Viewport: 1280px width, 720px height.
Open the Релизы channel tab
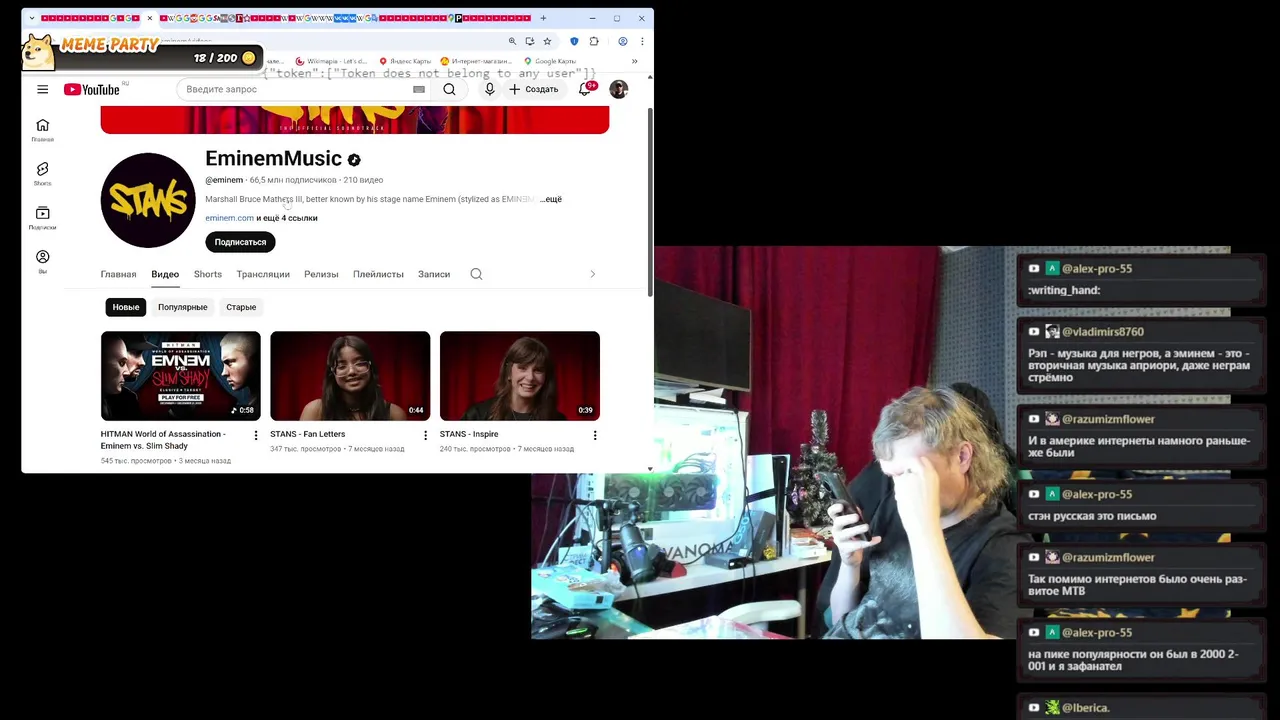click(x=321, y=274)
